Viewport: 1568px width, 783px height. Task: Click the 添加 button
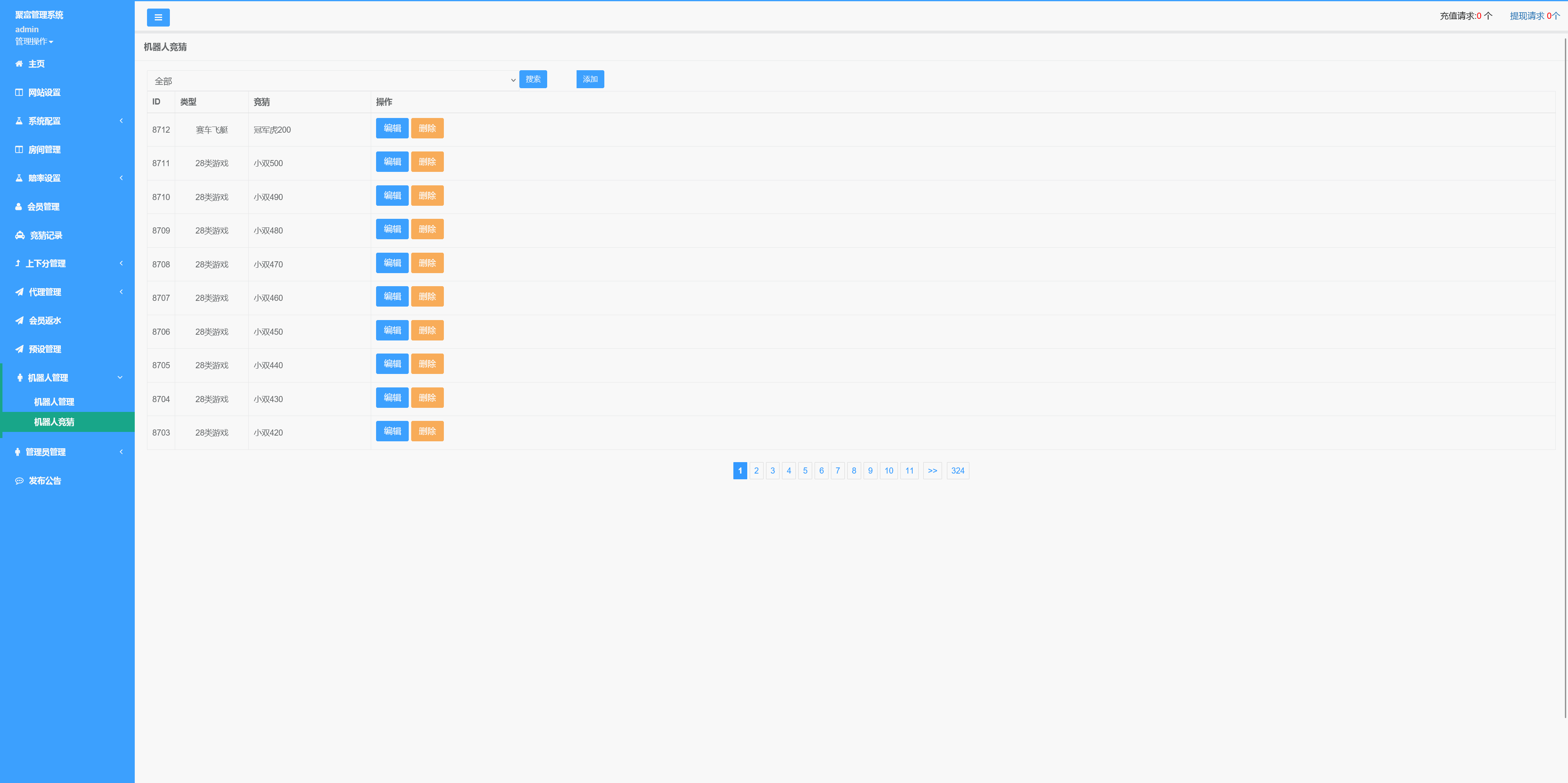click(590, 79)
